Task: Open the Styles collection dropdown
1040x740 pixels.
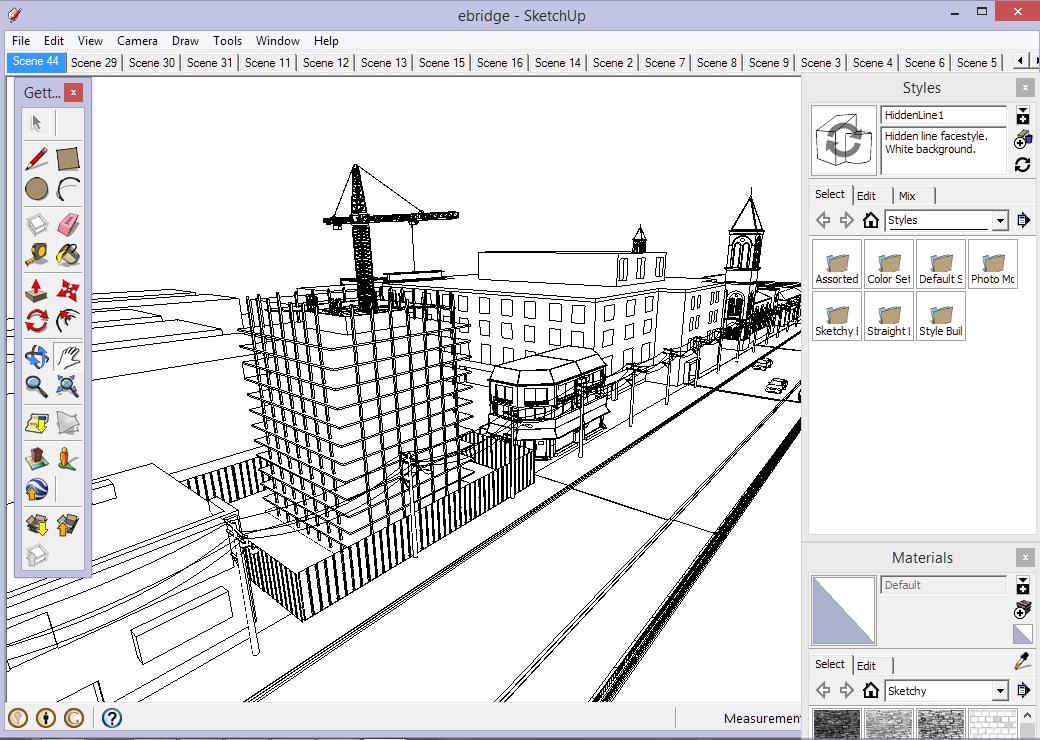Action: click(1000, 220)
